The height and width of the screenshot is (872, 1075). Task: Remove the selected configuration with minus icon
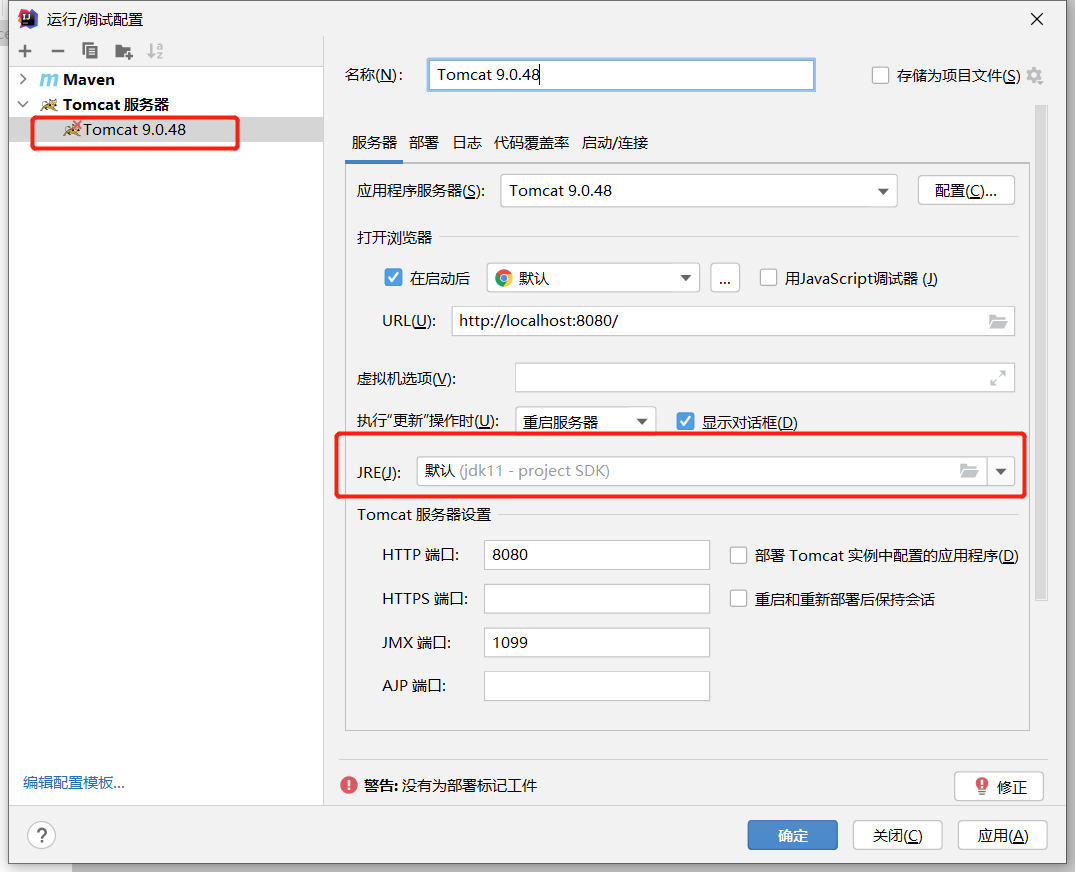pyautogui.click(x=58, y=51)
